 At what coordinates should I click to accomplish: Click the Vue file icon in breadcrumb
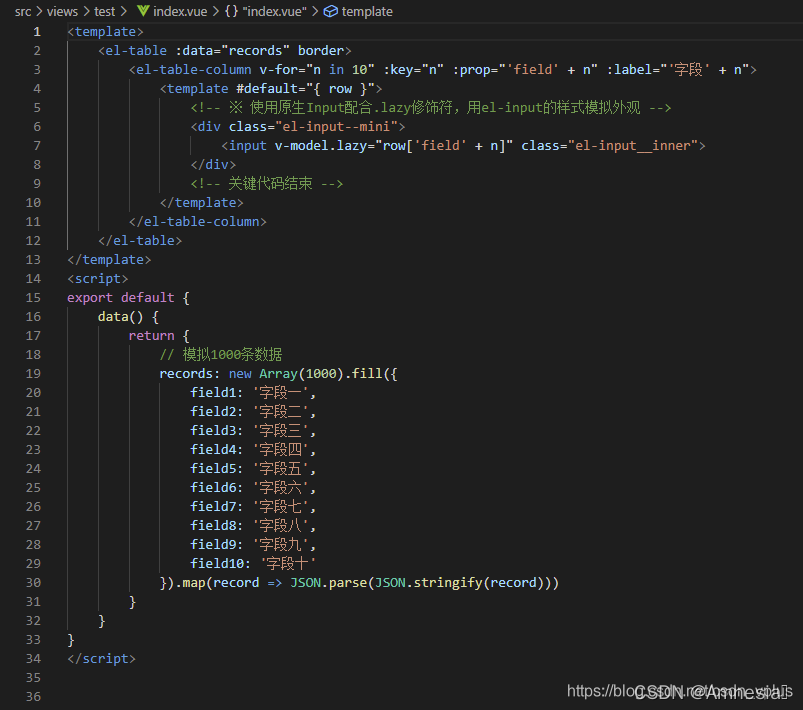point(143,11)
